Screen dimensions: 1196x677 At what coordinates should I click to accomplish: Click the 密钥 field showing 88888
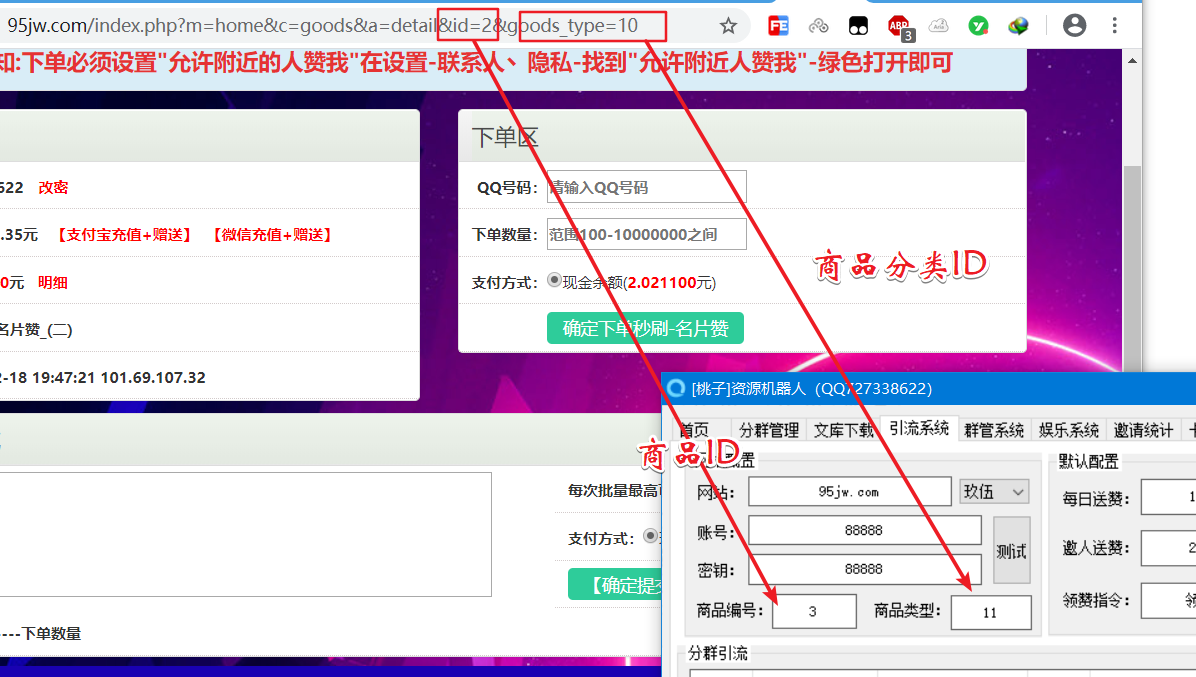pos(864,569)
